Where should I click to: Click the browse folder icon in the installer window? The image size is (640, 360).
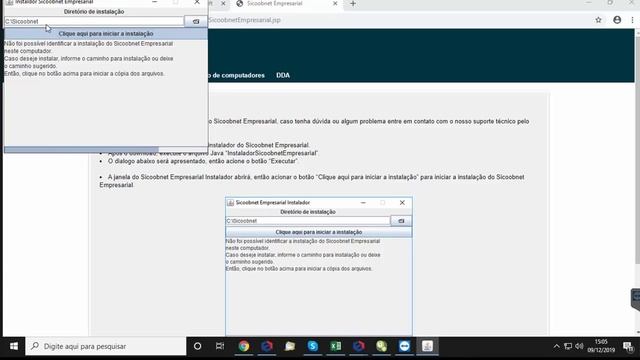196,21
